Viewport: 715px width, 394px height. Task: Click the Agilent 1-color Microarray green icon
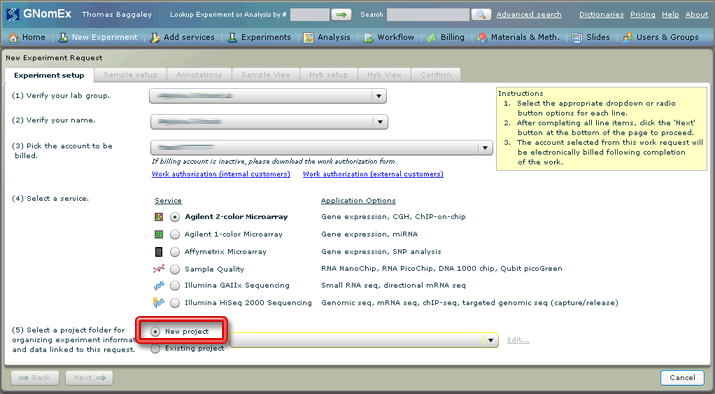[x=159, y=234]
